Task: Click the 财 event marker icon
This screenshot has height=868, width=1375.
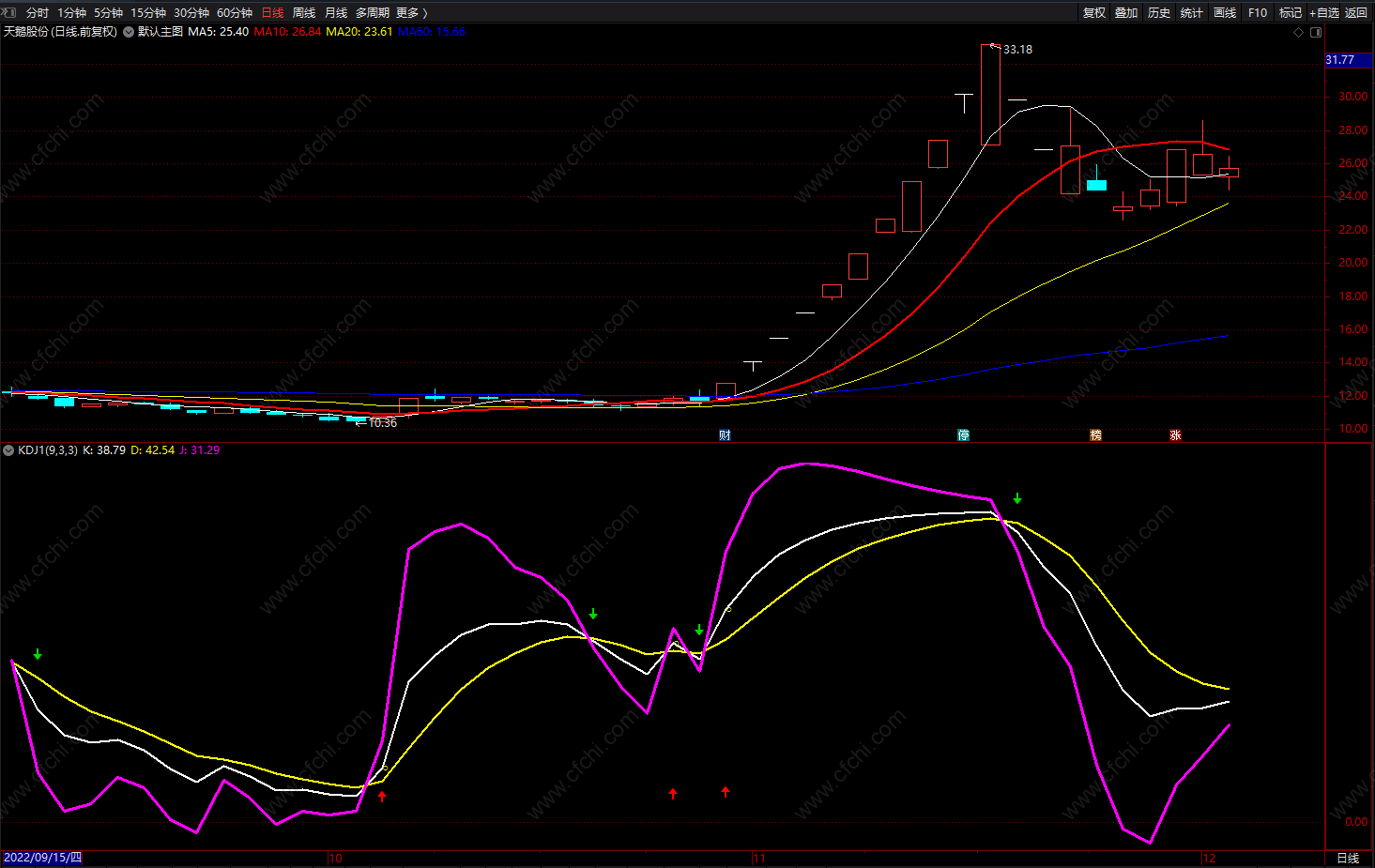Action: pyautogui.click(x=725, y=435)
